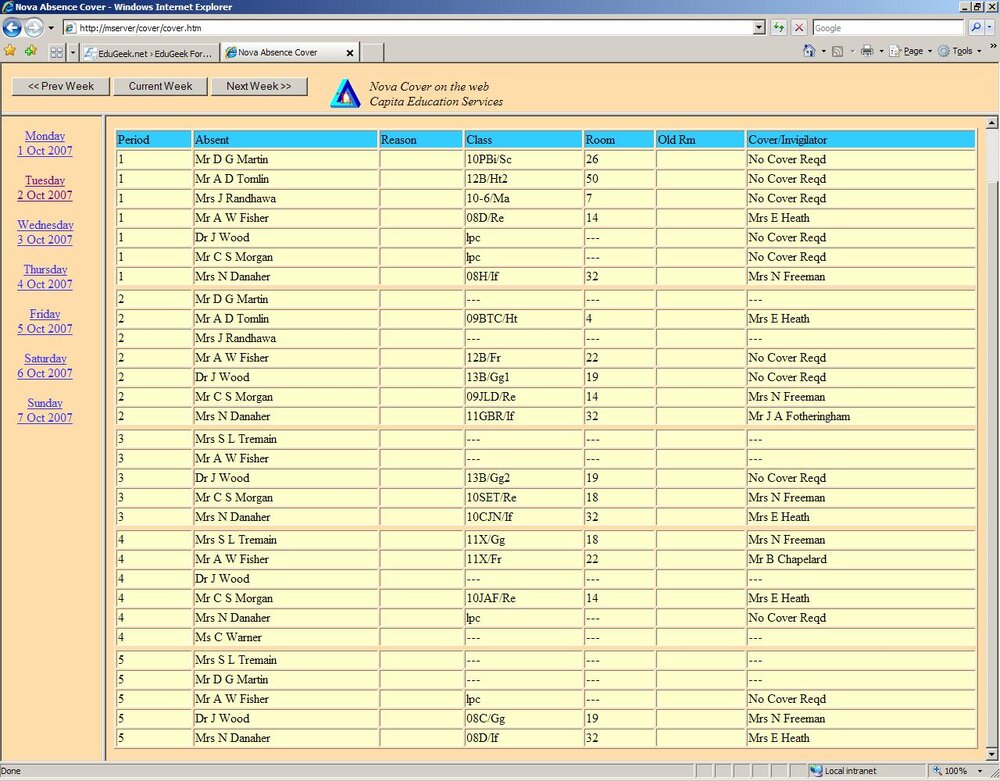Image resolution: width=1000 pixels, height=781 pixels.
Task: Open the Favorites Center star icon
Action: coord(10,51)
